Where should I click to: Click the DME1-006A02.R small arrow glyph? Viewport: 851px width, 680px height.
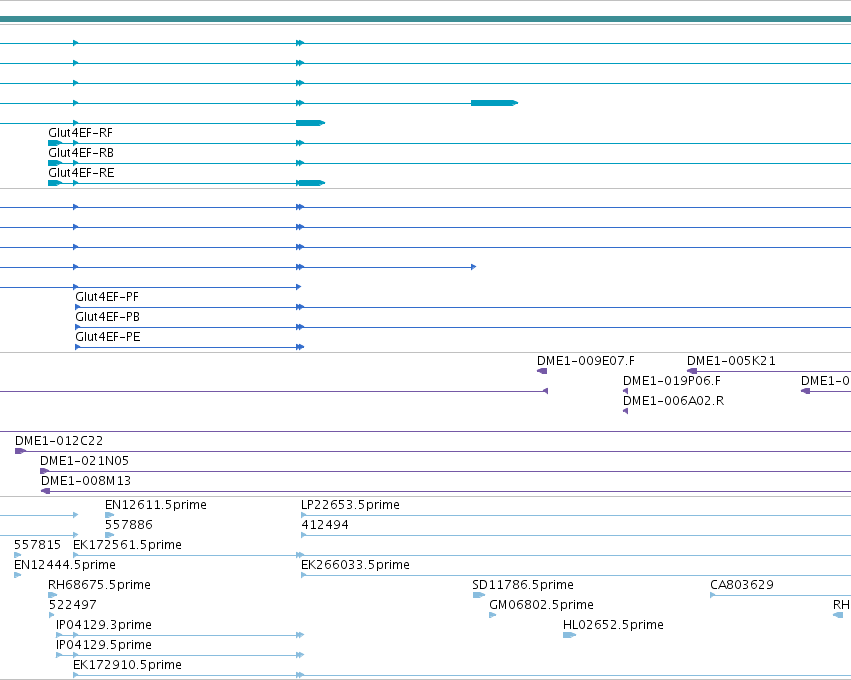tap(625, 411)
